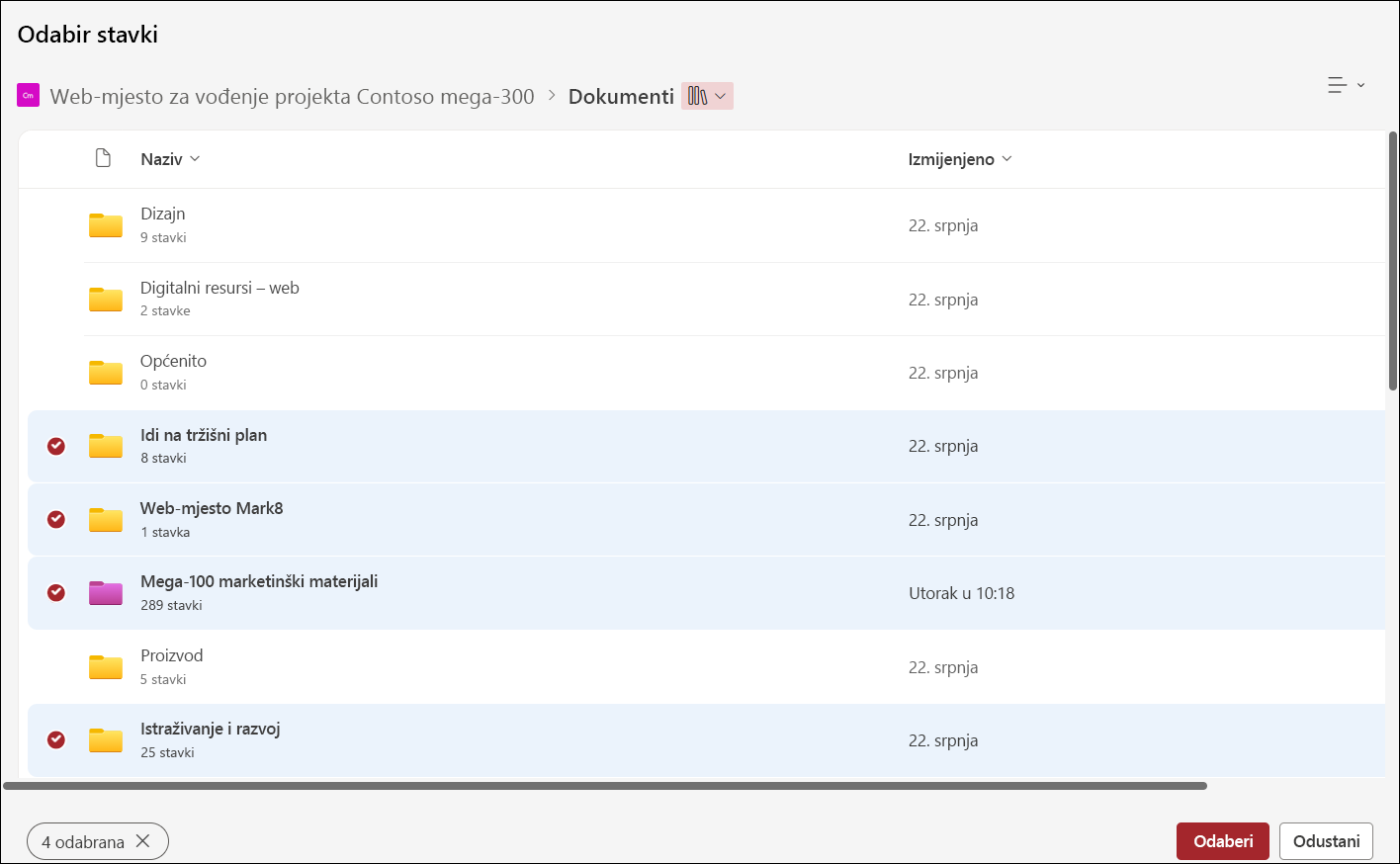Click Web-mjesto Mark8 folder icon
Image resolution: width=1400 pixels, height=864 pixels.
(x=106, y=520)
